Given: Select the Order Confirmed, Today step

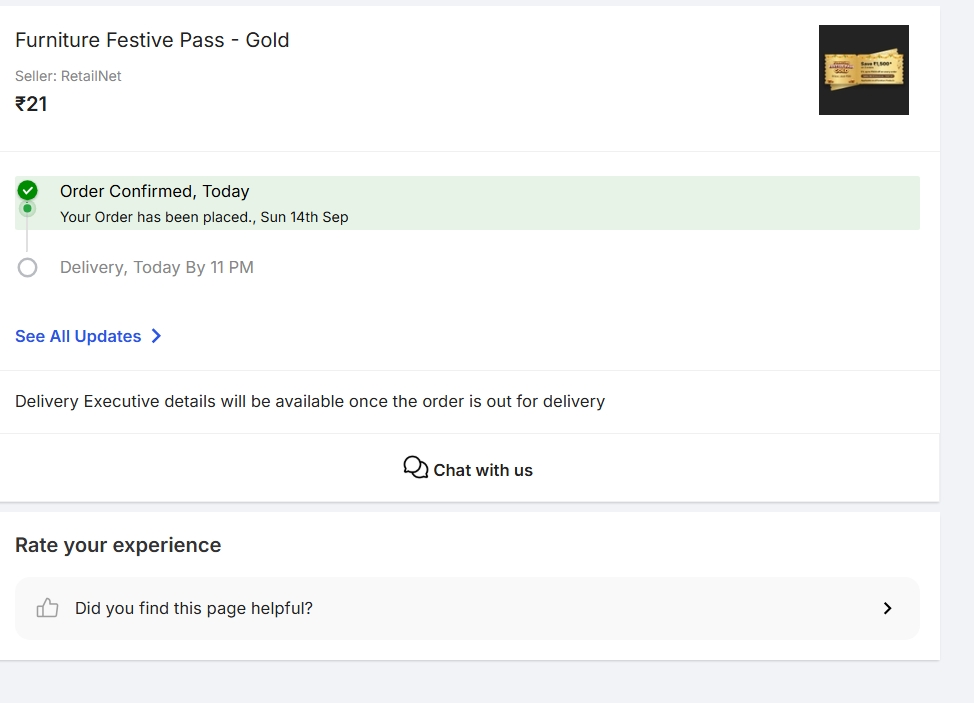Looking at the screenshot, I should tap(155, 191).
